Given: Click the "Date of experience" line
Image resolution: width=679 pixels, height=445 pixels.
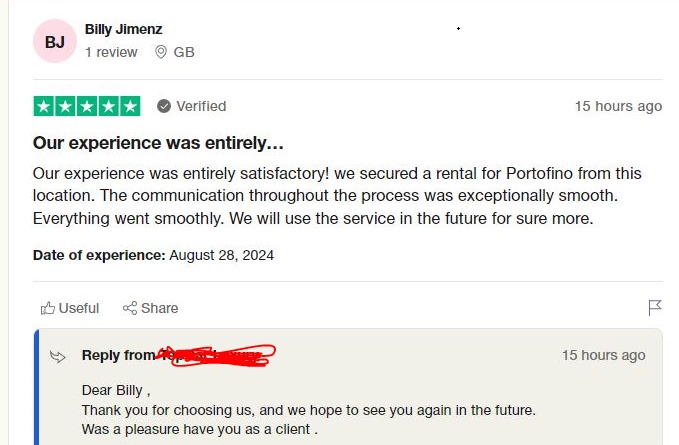Looking at the screenshot, I should coord(153,255).
